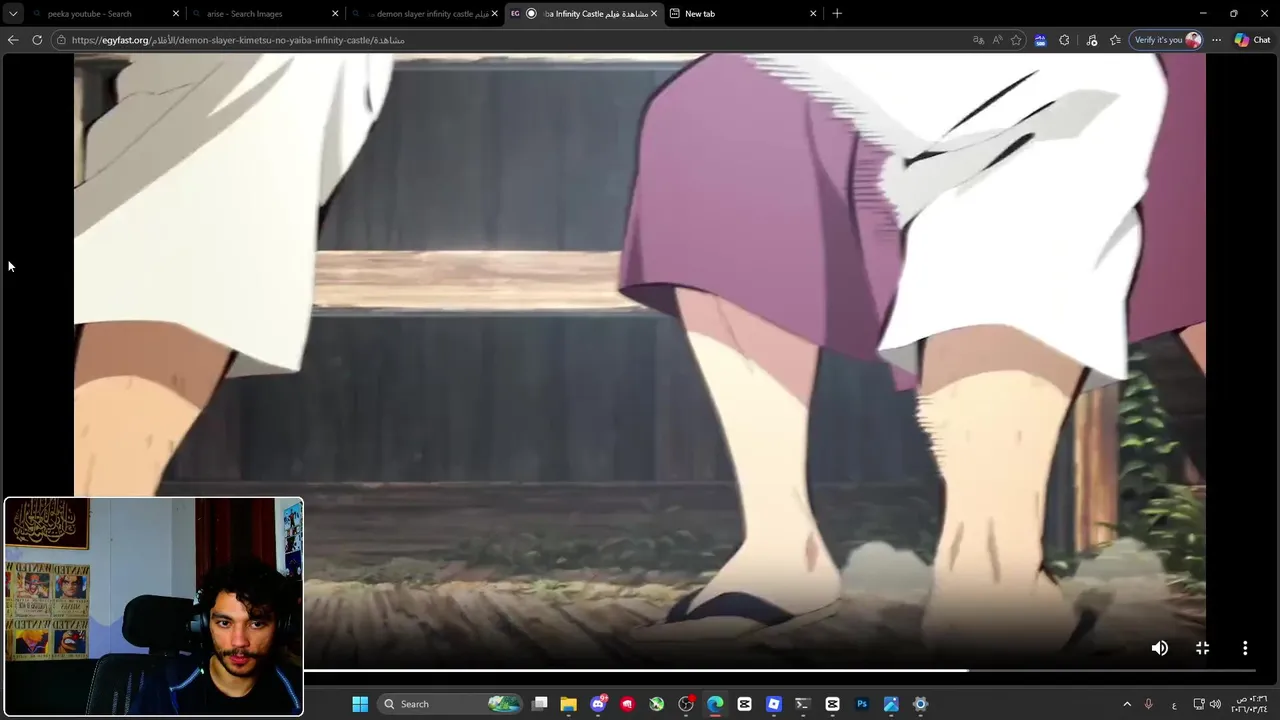Open Copilot Chat sidebar

click(x=1252, y=40)
